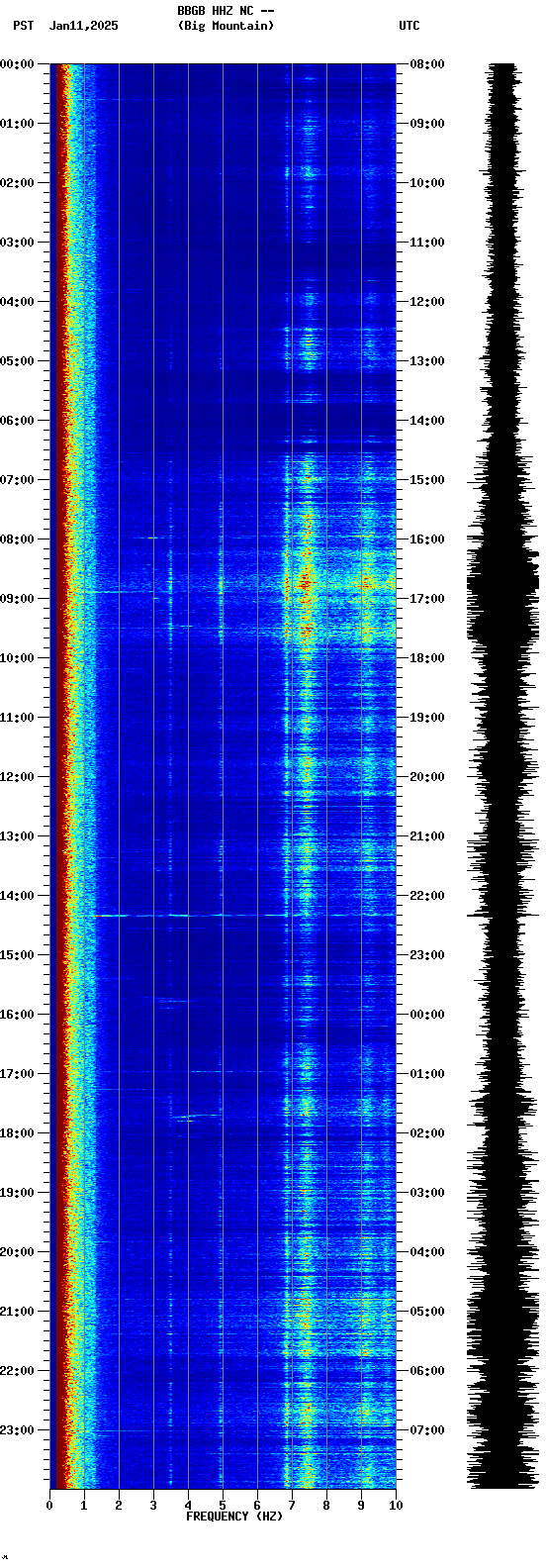Select the '(Big Mountain)' subtitle
Image resolution: width=546 pixels, height=1568 pixels.
226,26
